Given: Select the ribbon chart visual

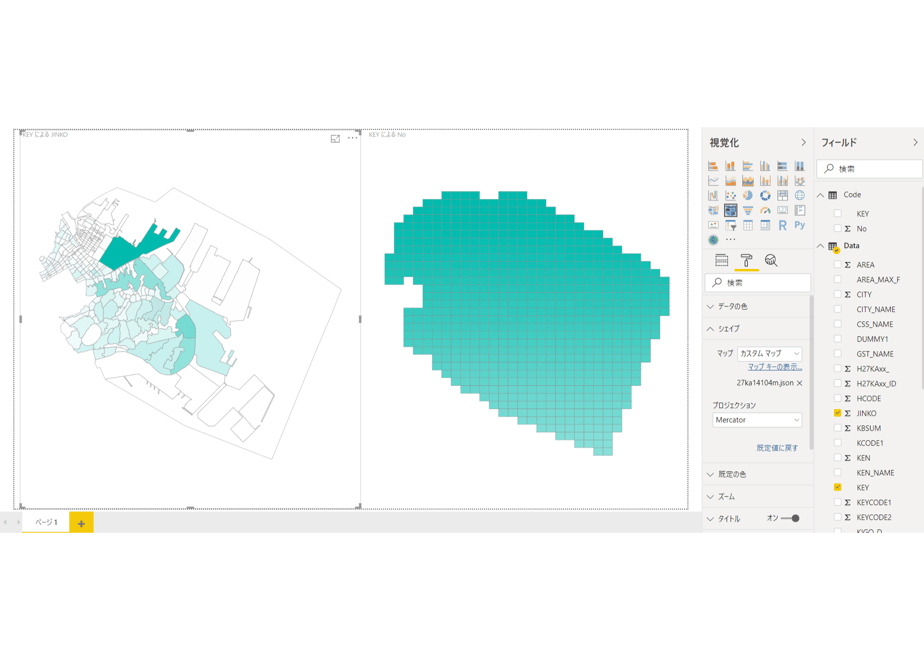Looking at the screenshot, I should coord(800,180).
